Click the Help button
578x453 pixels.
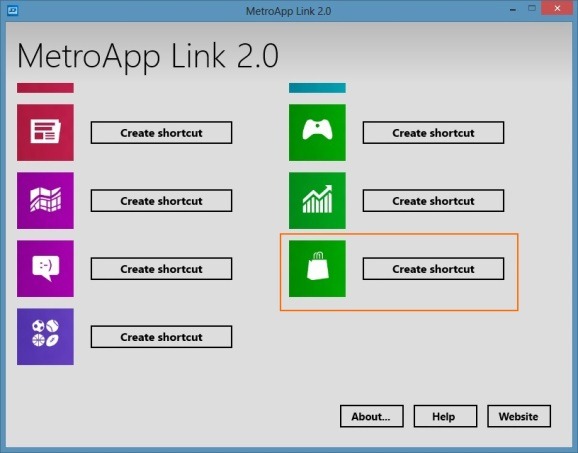(x=445, y=416)
